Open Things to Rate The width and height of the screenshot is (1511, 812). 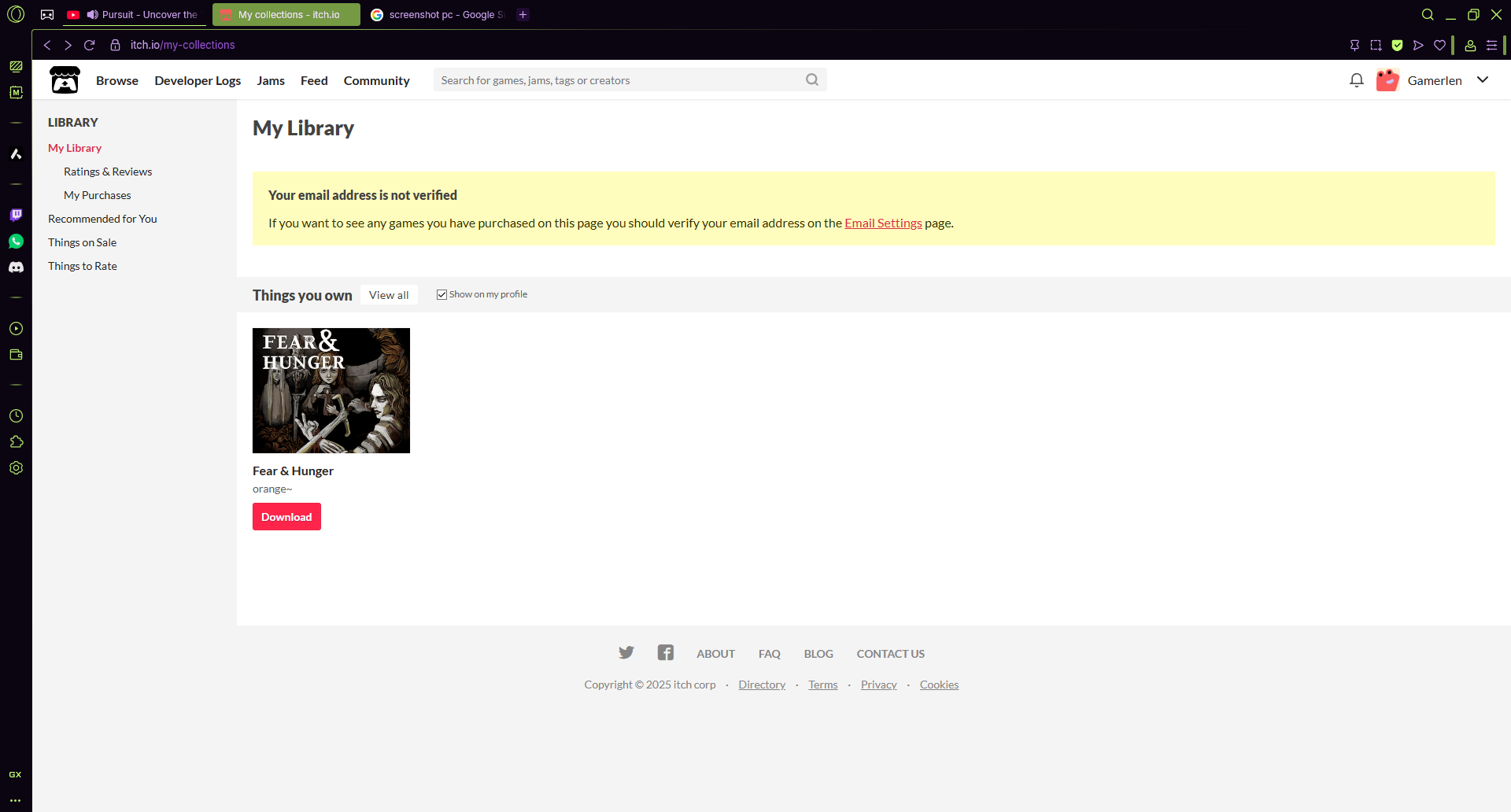click(x=83, y=266)
